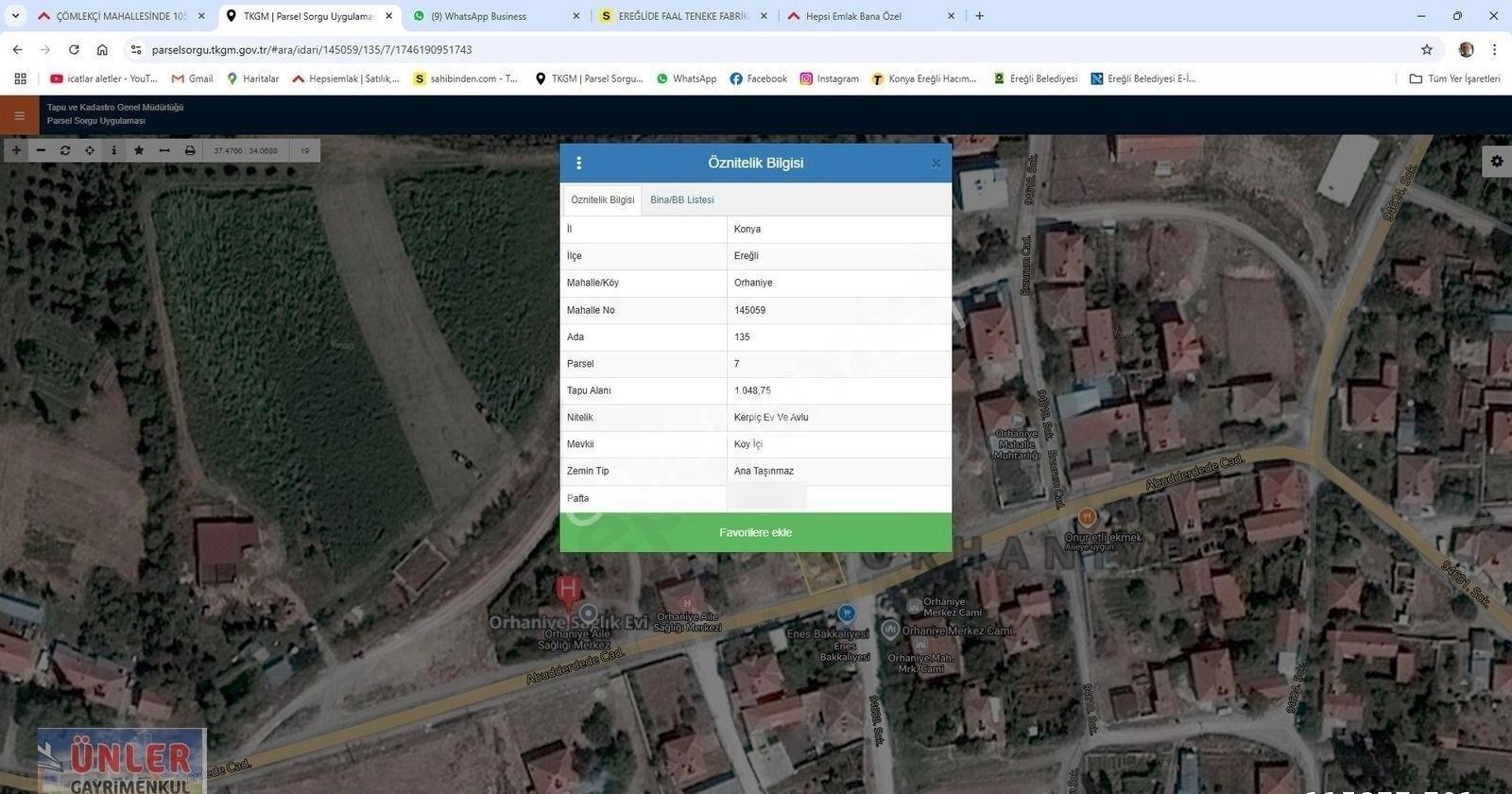Select the Mahalle No value 145059

pos(750,310)
